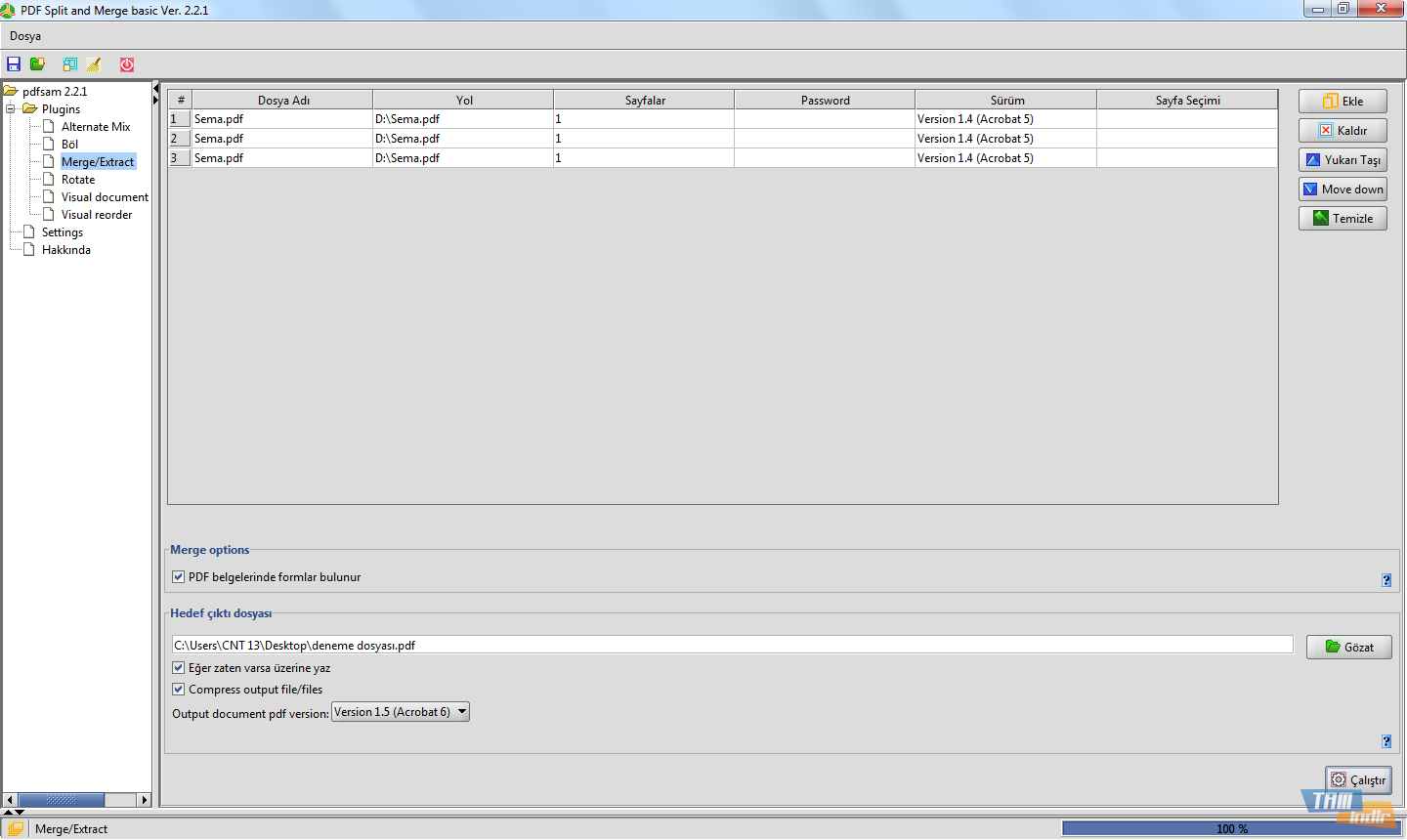Click the Temizle button
This screenshot has height=840, width=1407.
(1343, 219)
